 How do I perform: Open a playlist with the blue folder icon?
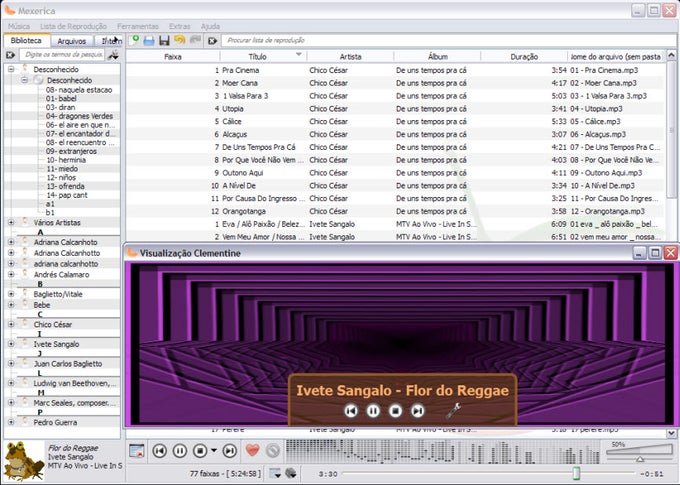[149, 40]
